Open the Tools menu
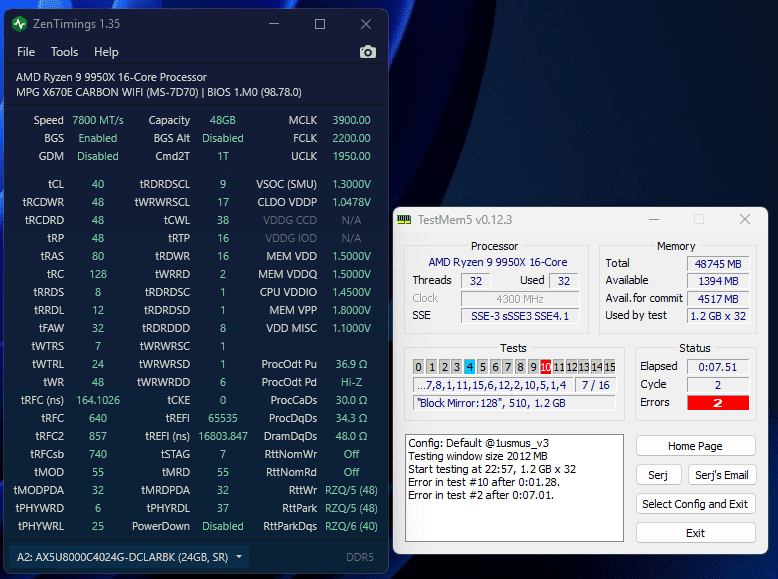The width and height of the screenshot is (778, 579). click(65, 52)
